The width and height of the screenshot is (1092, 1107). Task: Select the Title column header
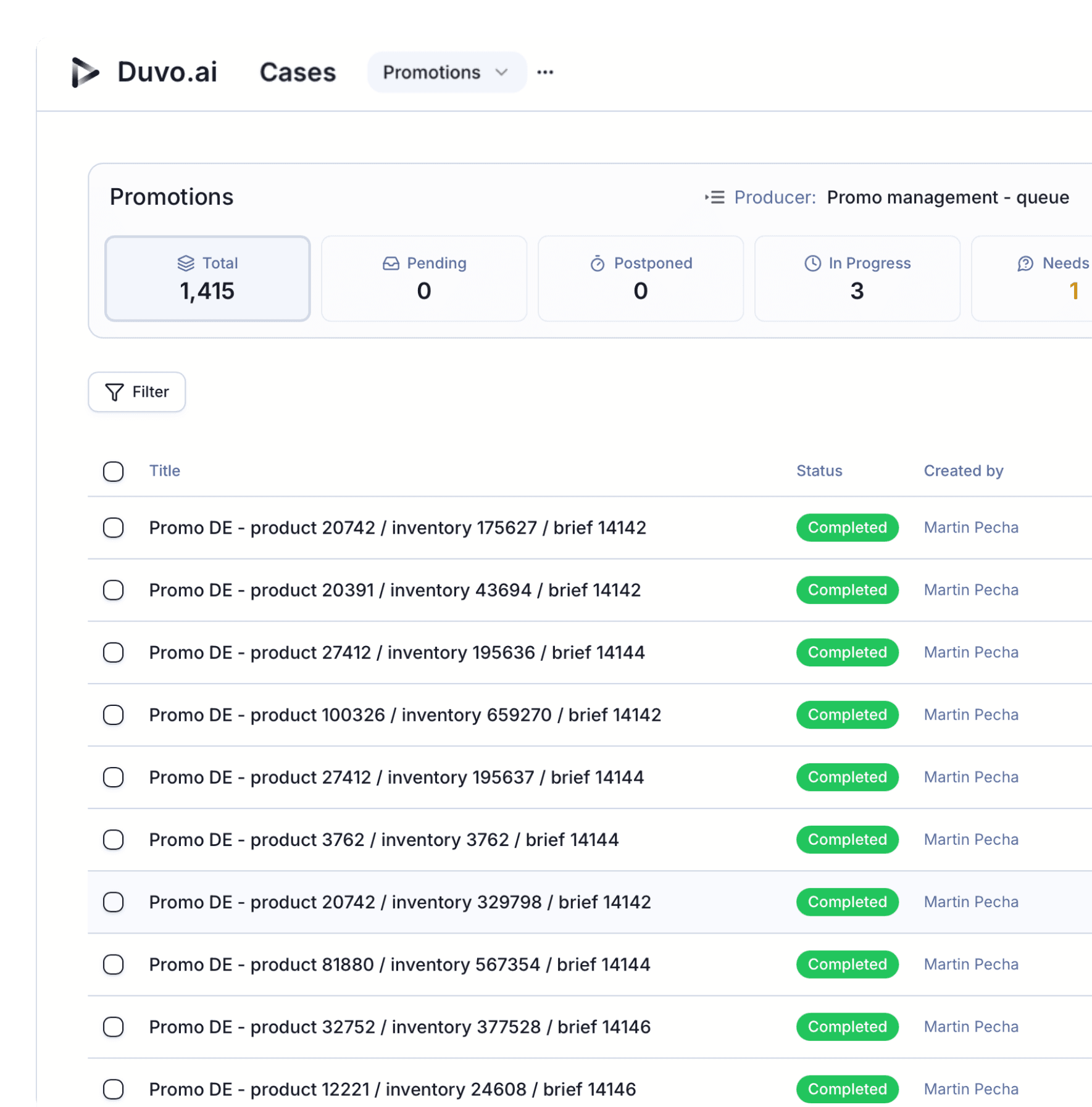pos(164,471)
